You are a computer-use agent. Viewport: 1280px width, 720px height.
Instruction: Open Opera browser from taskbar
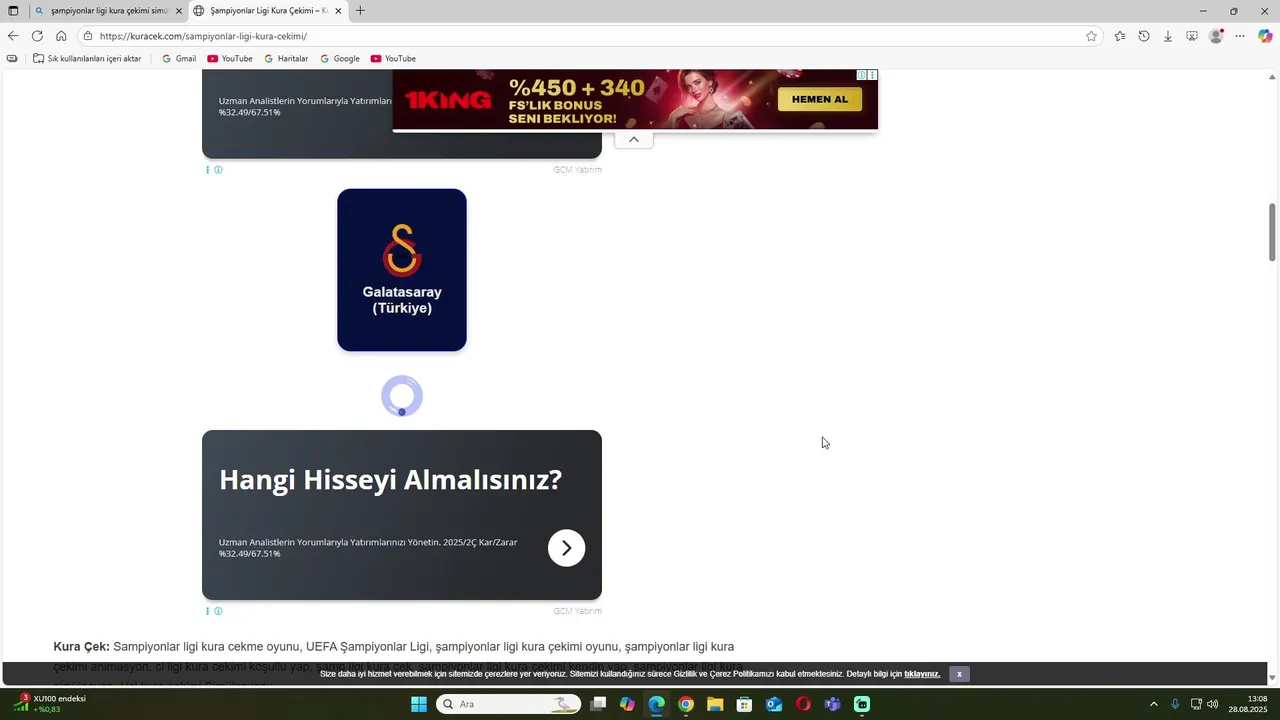pos(803,704)
